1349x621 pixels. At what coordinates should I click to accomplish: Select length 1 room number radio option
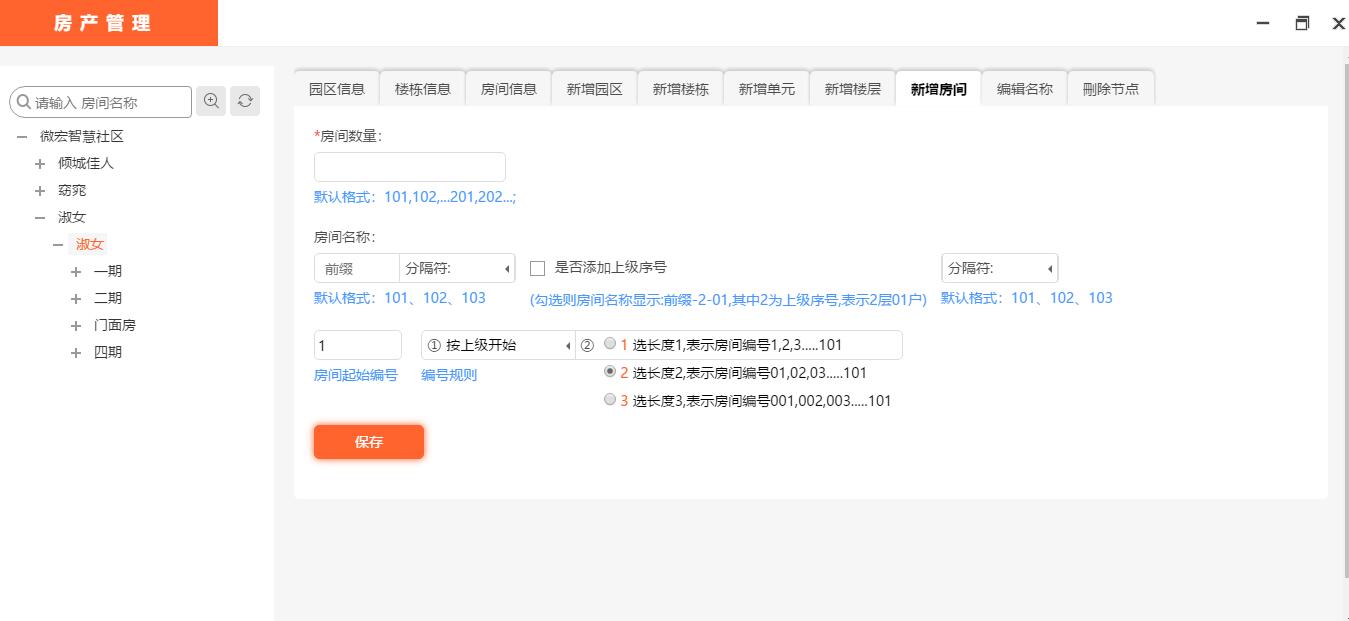coord(610,344)
